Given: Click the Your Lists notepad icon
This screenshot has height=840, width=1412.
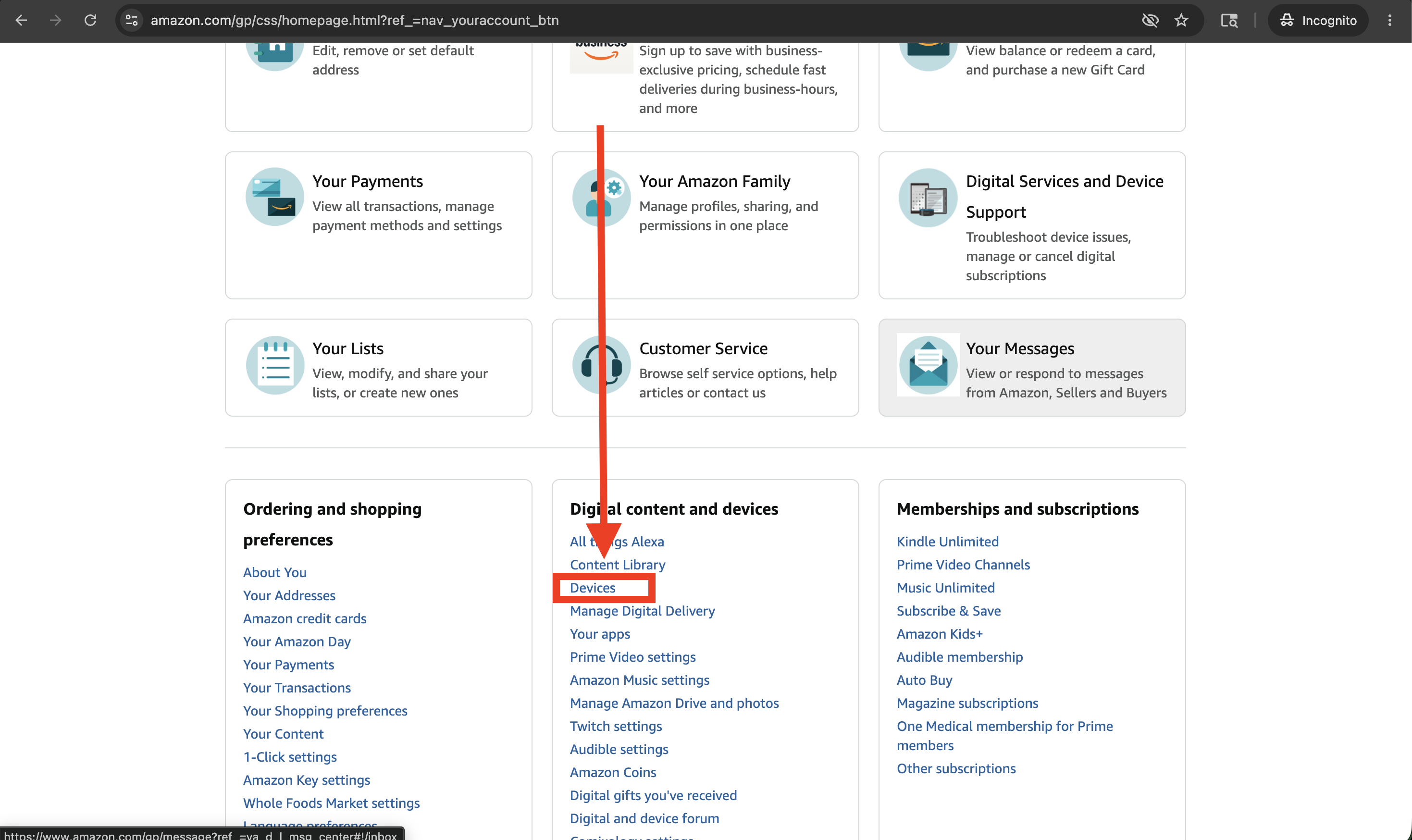Looking at the screenshot, I should tap(274, 365).
